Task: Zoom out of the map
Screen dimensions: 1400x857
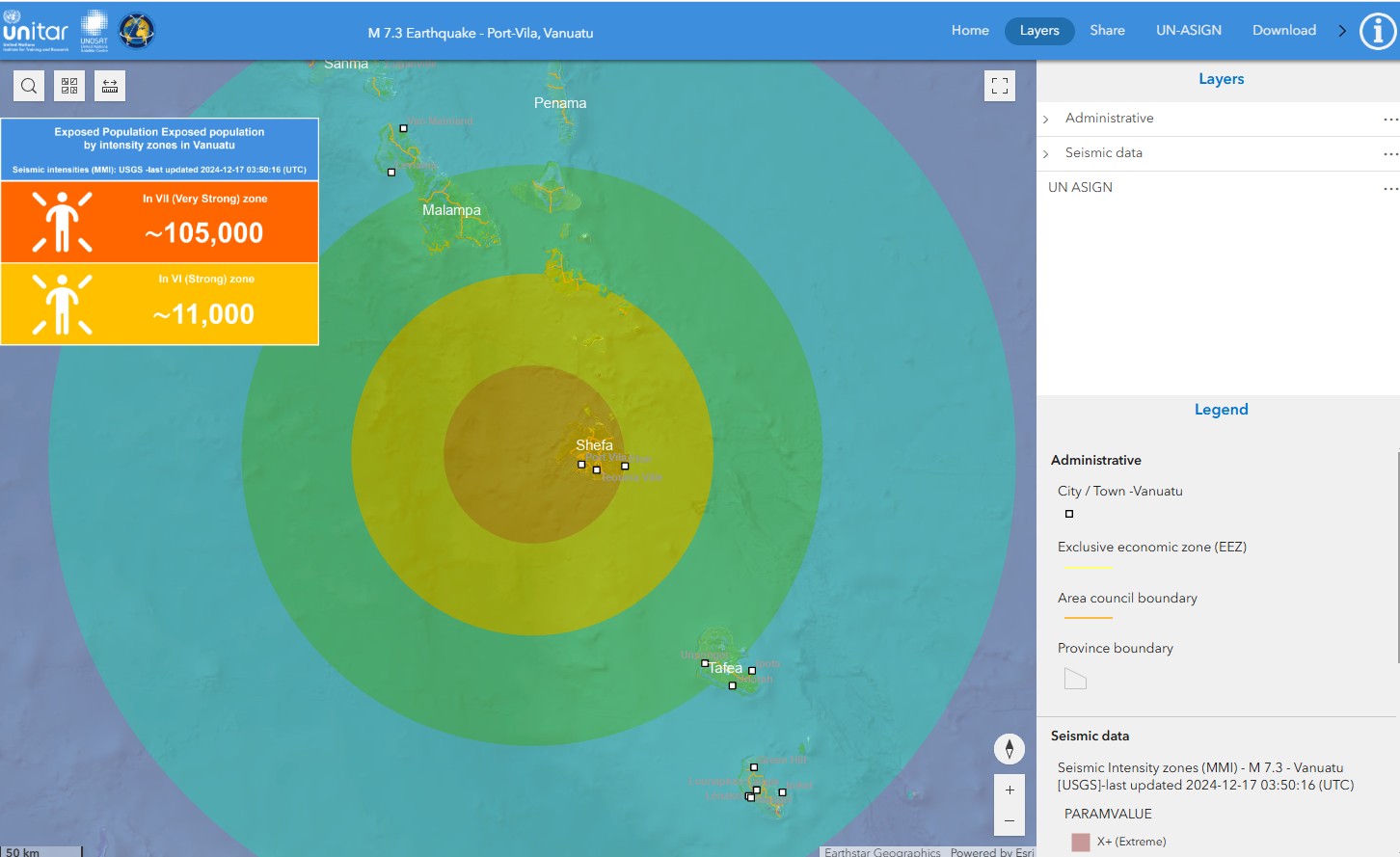Action: click(x=1010, y=820)
